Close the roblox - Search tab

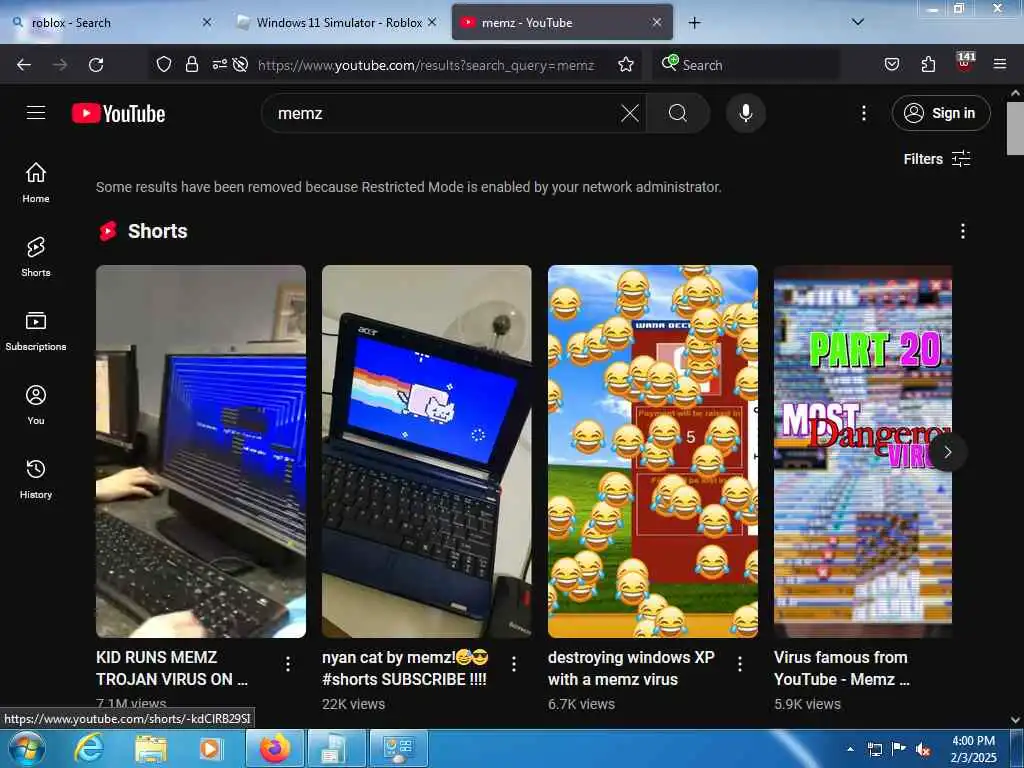point(207,22)
